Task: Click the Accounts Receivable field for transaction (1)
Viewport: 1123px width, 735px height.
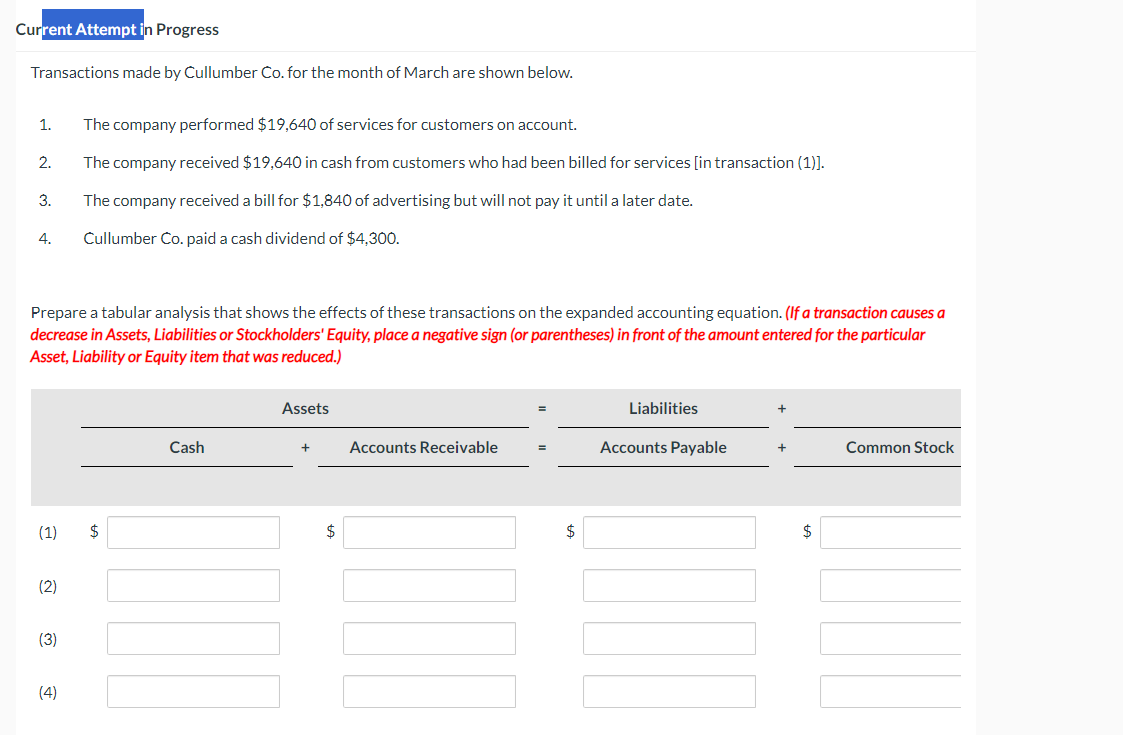Action: [x=429, y=532]
